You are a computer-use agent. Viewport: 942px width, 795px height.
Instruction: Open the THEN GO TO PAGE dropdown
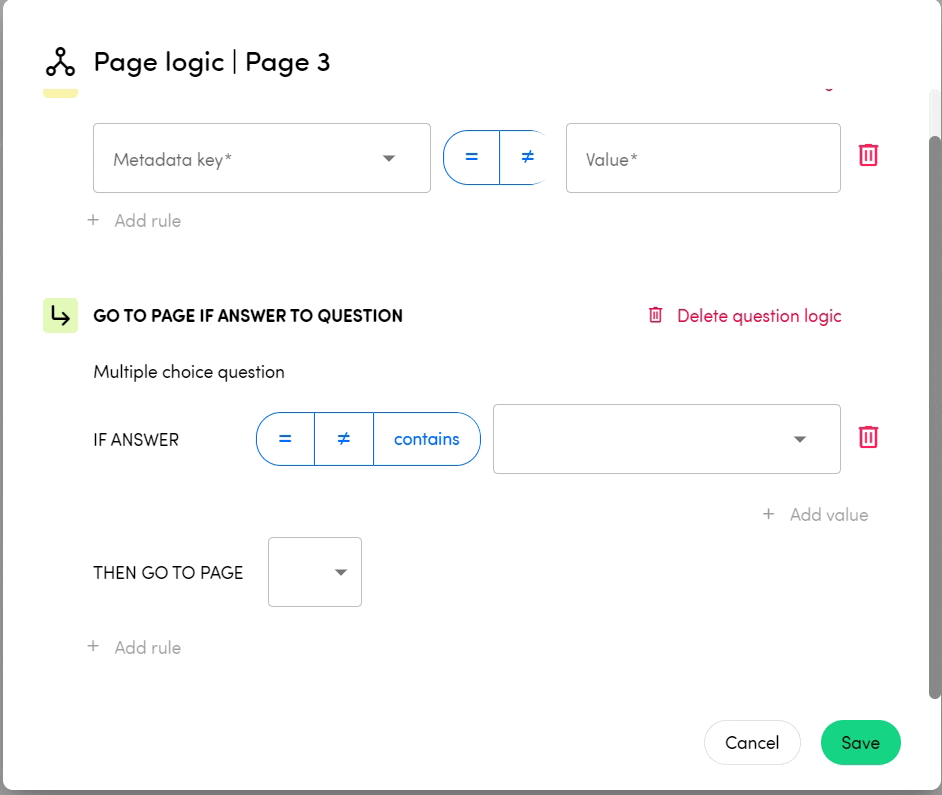(x=315, y=572)
